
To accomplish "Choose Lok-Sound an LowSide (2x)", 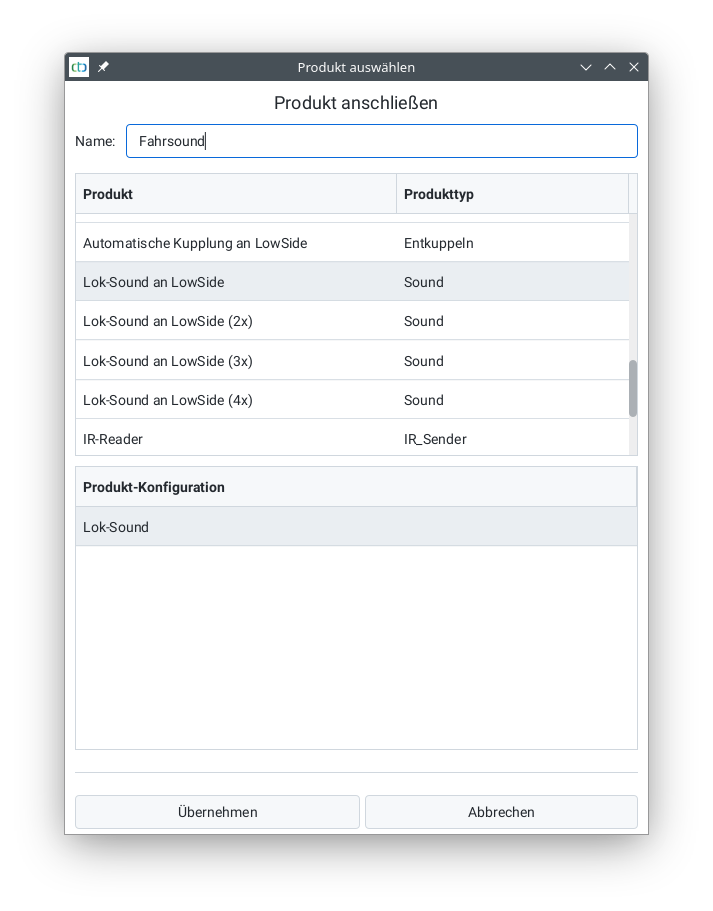I will click(x=168, y=321).
